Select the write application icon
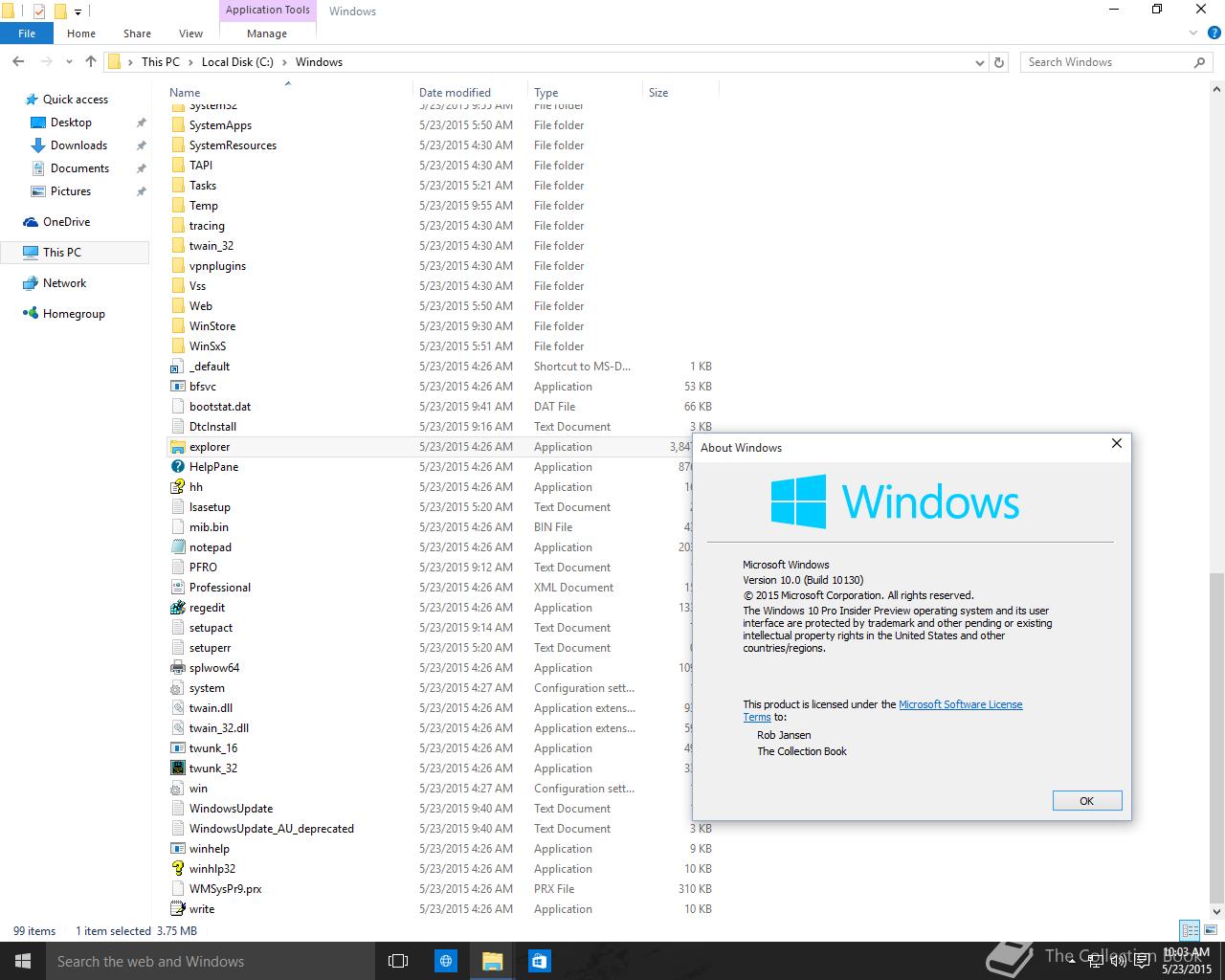 tap(177, 909)
